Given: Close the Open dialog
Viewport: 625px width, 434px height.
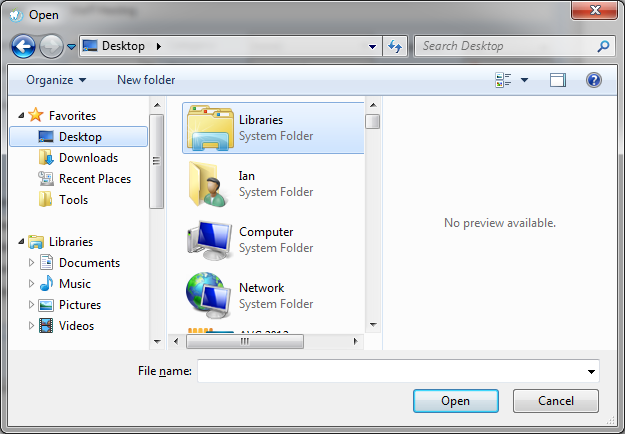Looking at the screenshot, I should coord(595,10).
